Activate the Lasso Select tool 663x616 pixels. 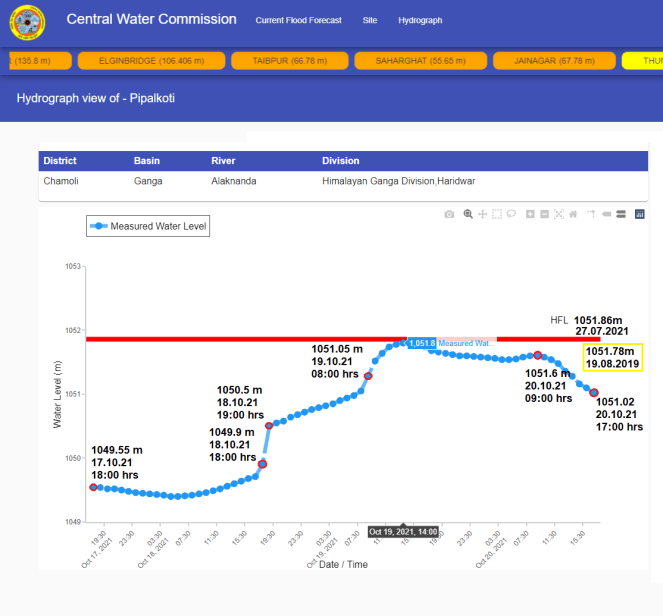(511, 214)
